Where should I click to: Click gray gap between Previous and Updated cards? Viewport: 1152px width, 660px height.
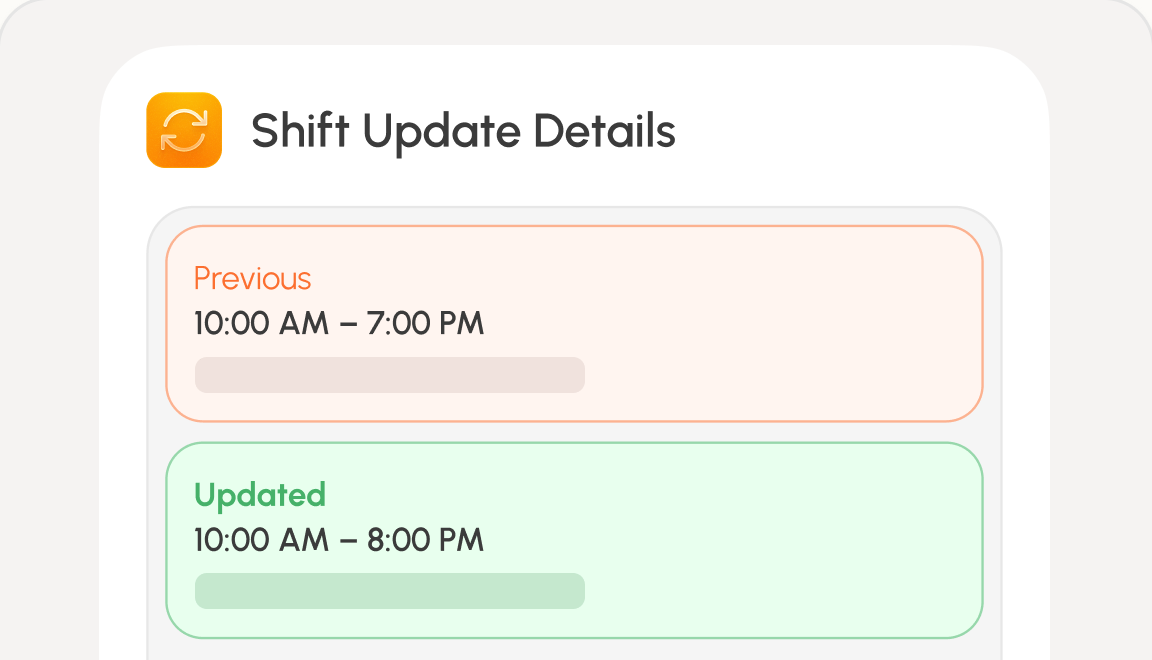(575, 432)
